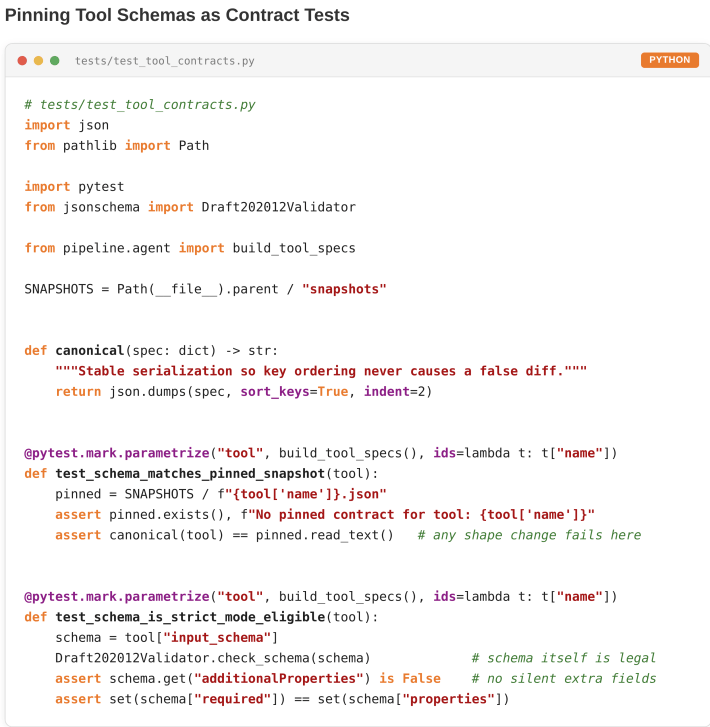
Task: Click the assert canonical(tool) == pinned.read_text() statement
Action: click(x=224, y=535)
